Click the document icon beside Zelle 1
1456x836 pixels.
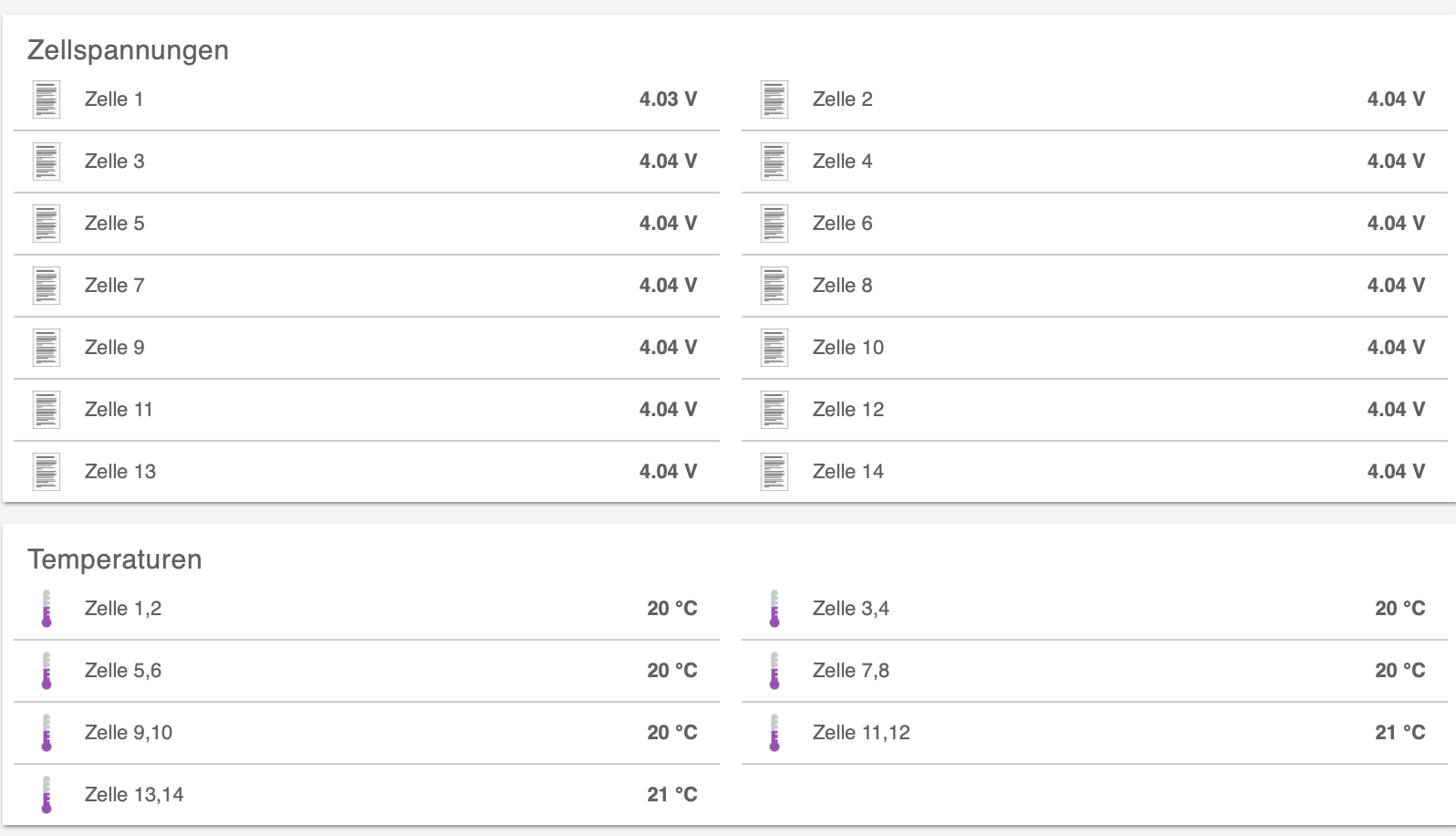(47, 99)
